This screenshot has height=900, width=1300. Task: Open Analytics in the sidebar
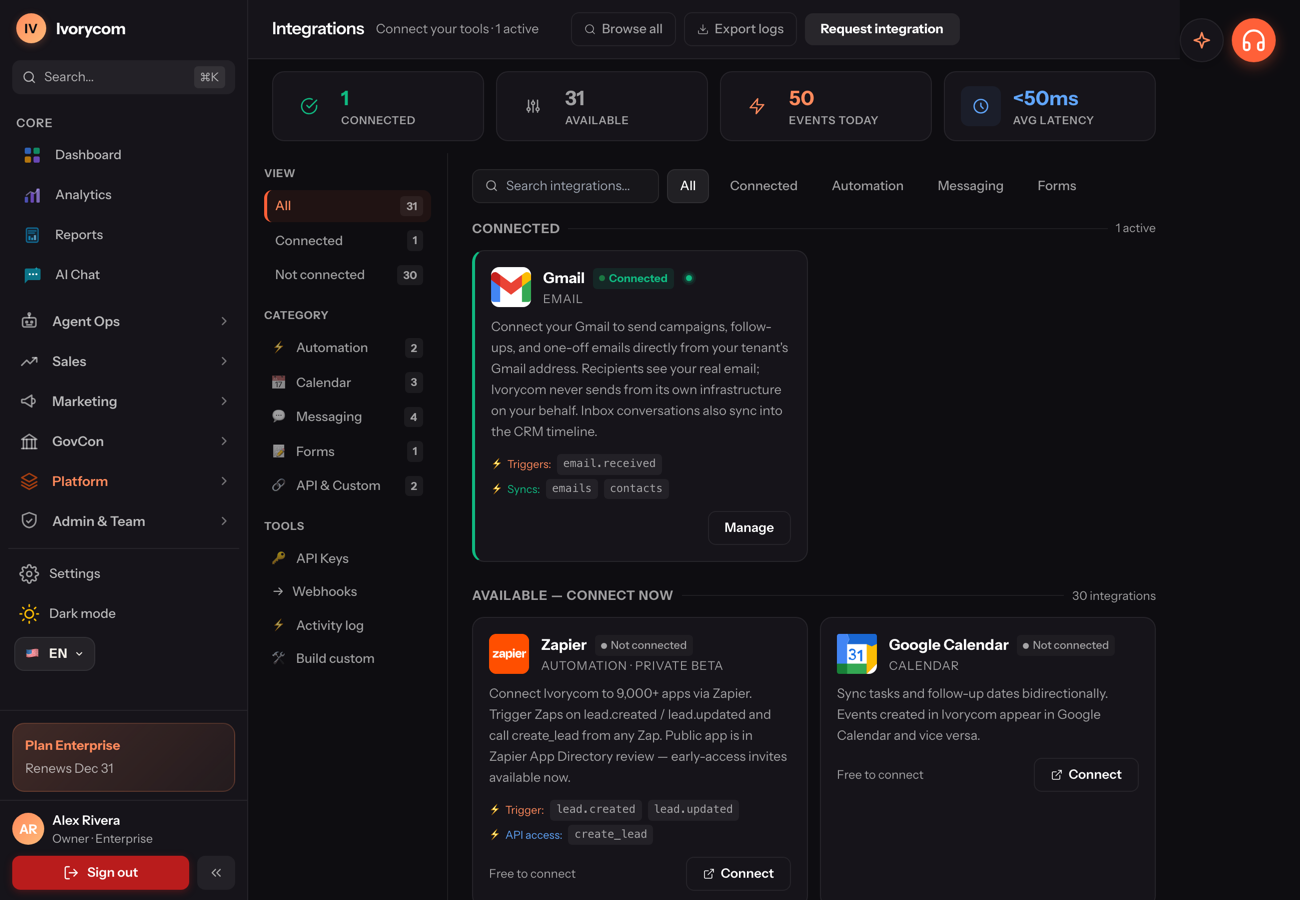point(124,195)
